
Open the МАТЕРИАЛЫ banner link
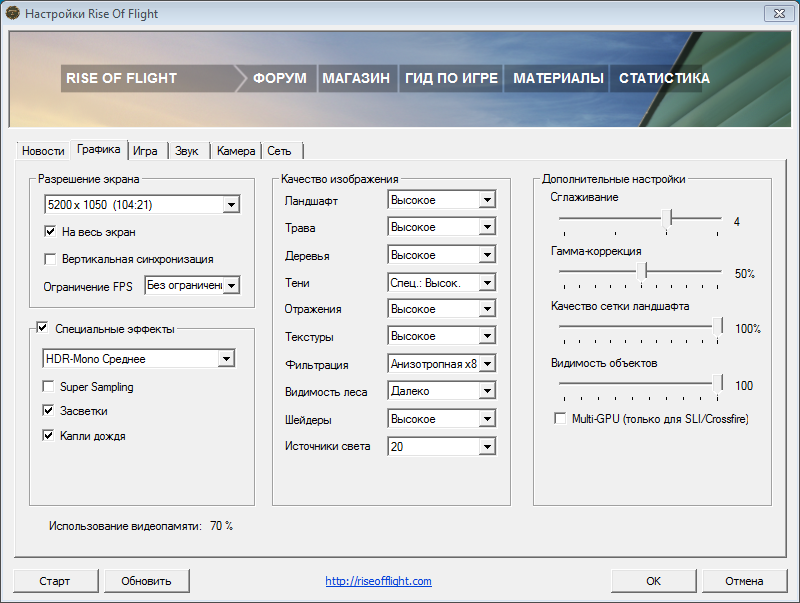[x=558, y=78]
